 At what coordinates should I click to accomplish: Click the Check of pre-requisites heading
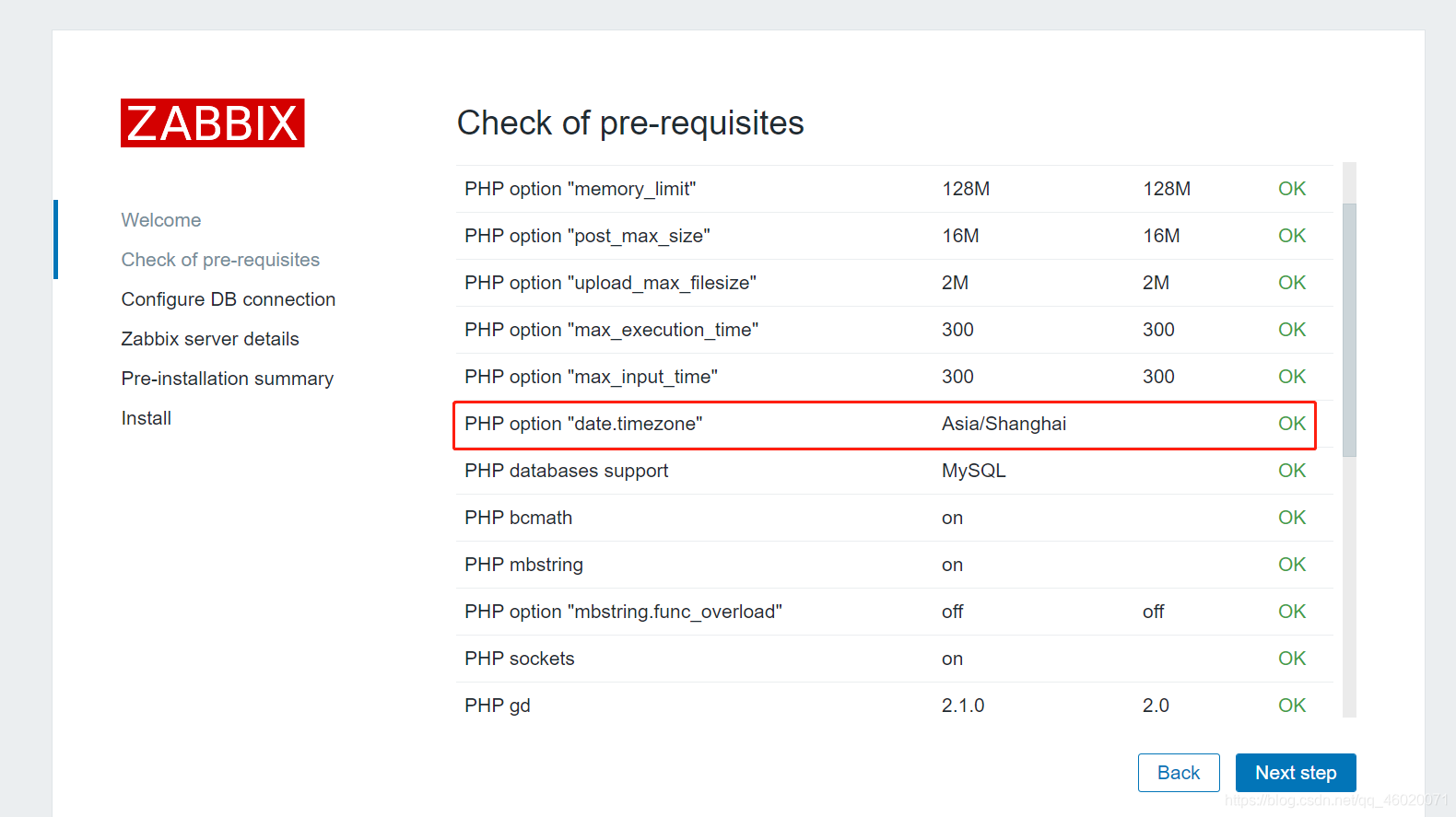tap(630, 123)
